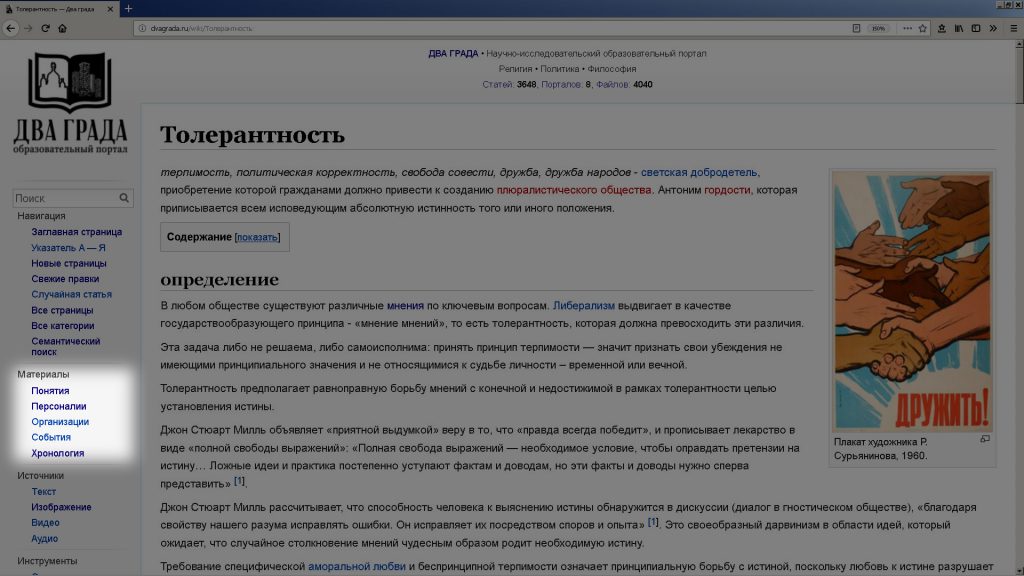
Task: Open Новые страницы link
Action: click(69, 263)
